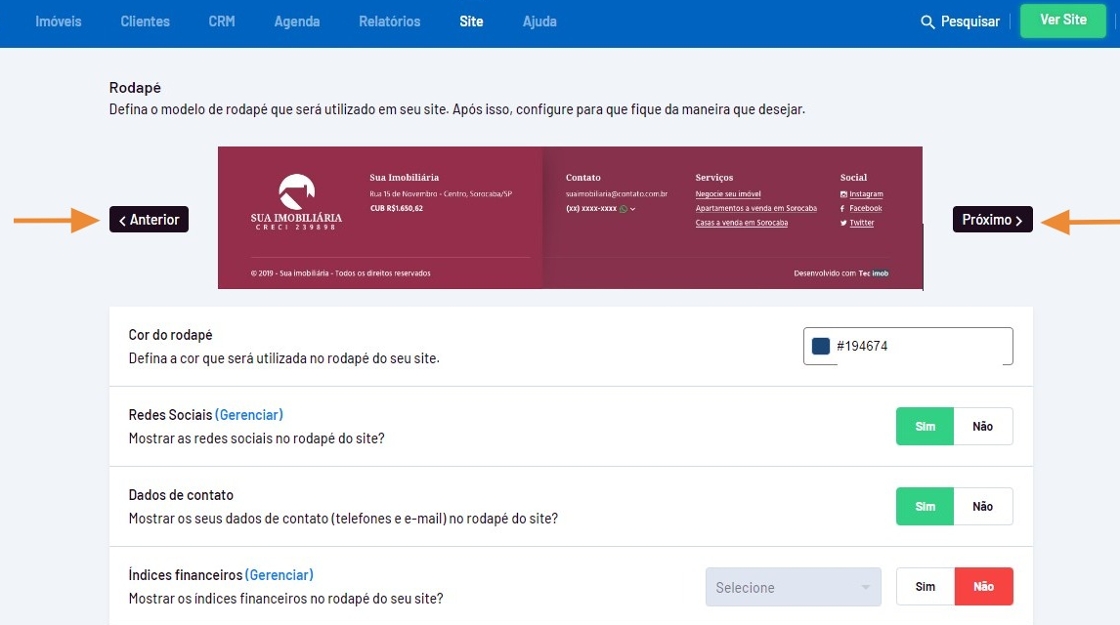
Task: Go back to Anterior footer model
Action: [149, 220]
